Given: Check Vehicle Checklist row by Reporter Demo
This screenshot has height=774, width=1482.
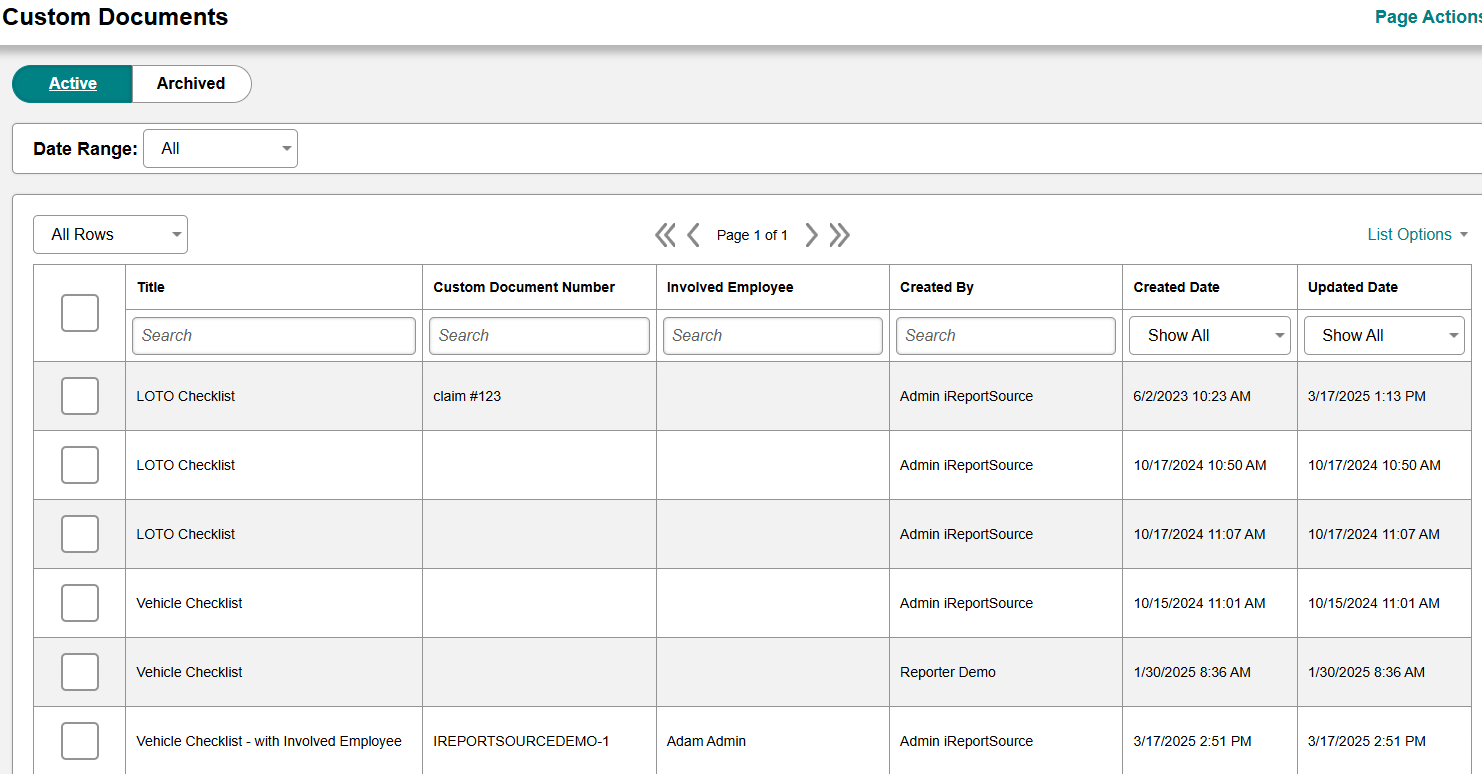Looking at the screenshot, I should [x=80, y=672].
